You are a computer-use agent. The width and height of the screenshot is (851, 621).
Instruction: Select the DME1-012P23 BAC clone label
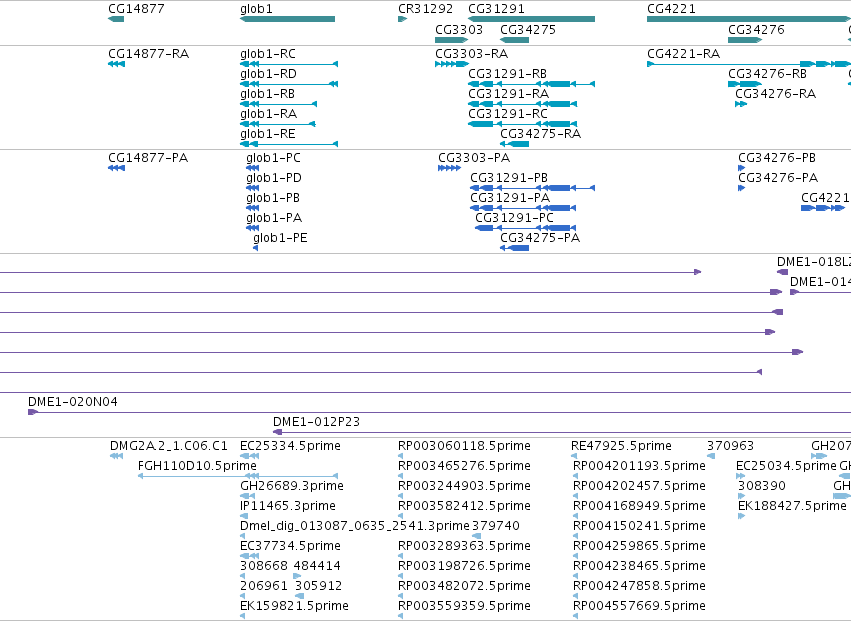pos(316,422)
